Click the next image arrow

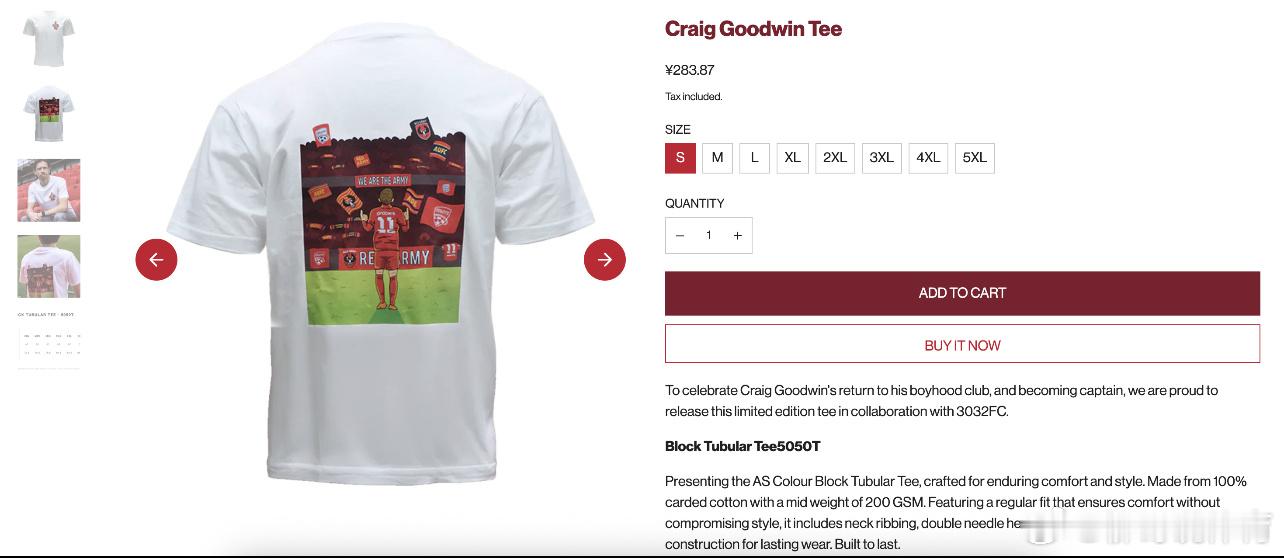[605, 260]
